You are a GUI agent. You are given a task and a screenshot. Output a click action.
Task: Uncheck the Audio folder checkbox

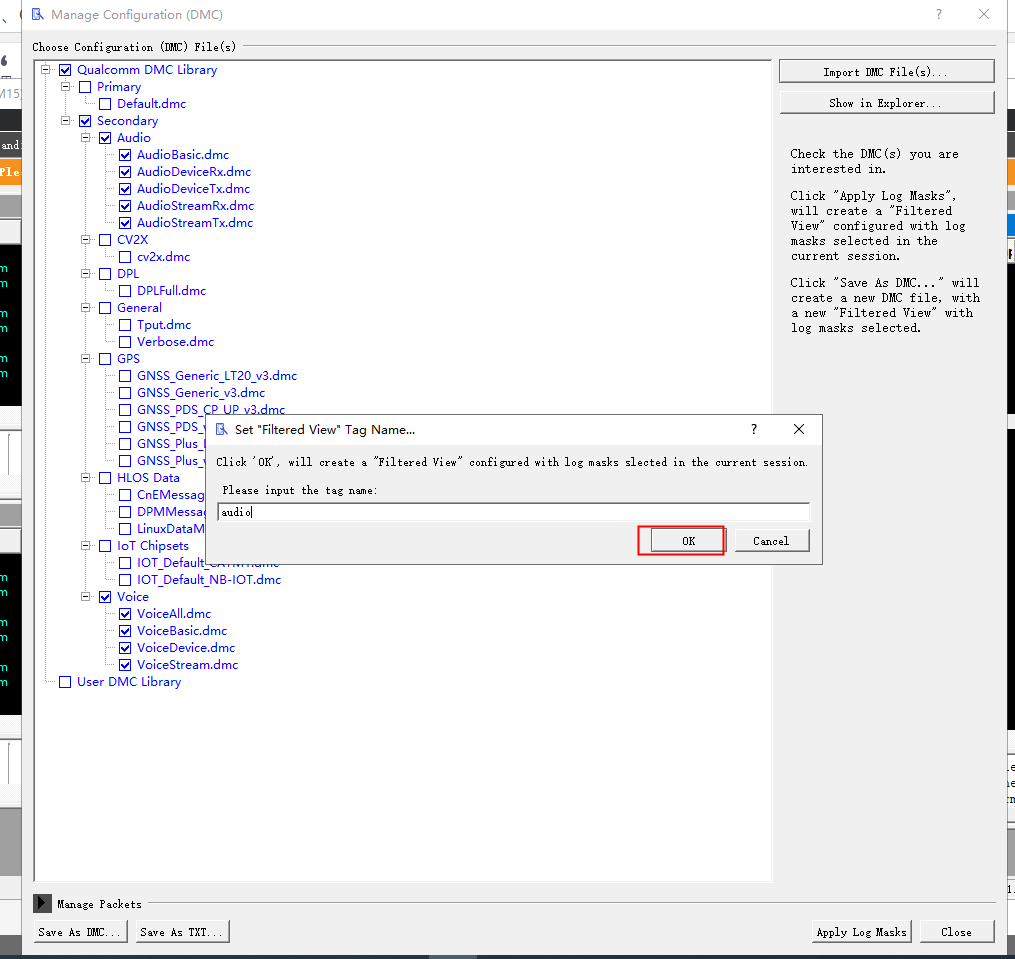pos(105,138)
